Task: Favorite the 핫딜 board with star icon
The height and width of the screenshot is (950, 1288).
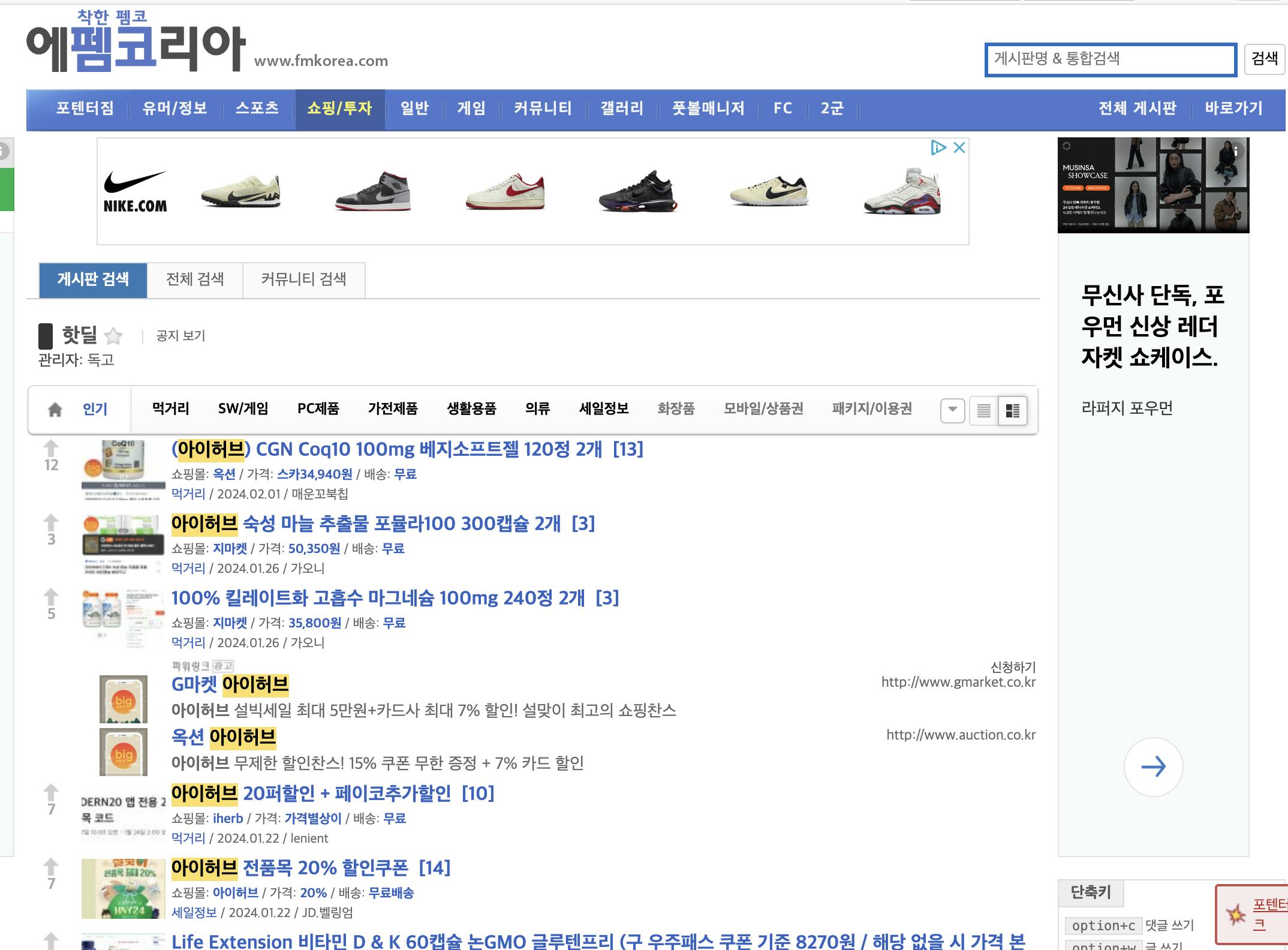Action: (x=113, y=336)
